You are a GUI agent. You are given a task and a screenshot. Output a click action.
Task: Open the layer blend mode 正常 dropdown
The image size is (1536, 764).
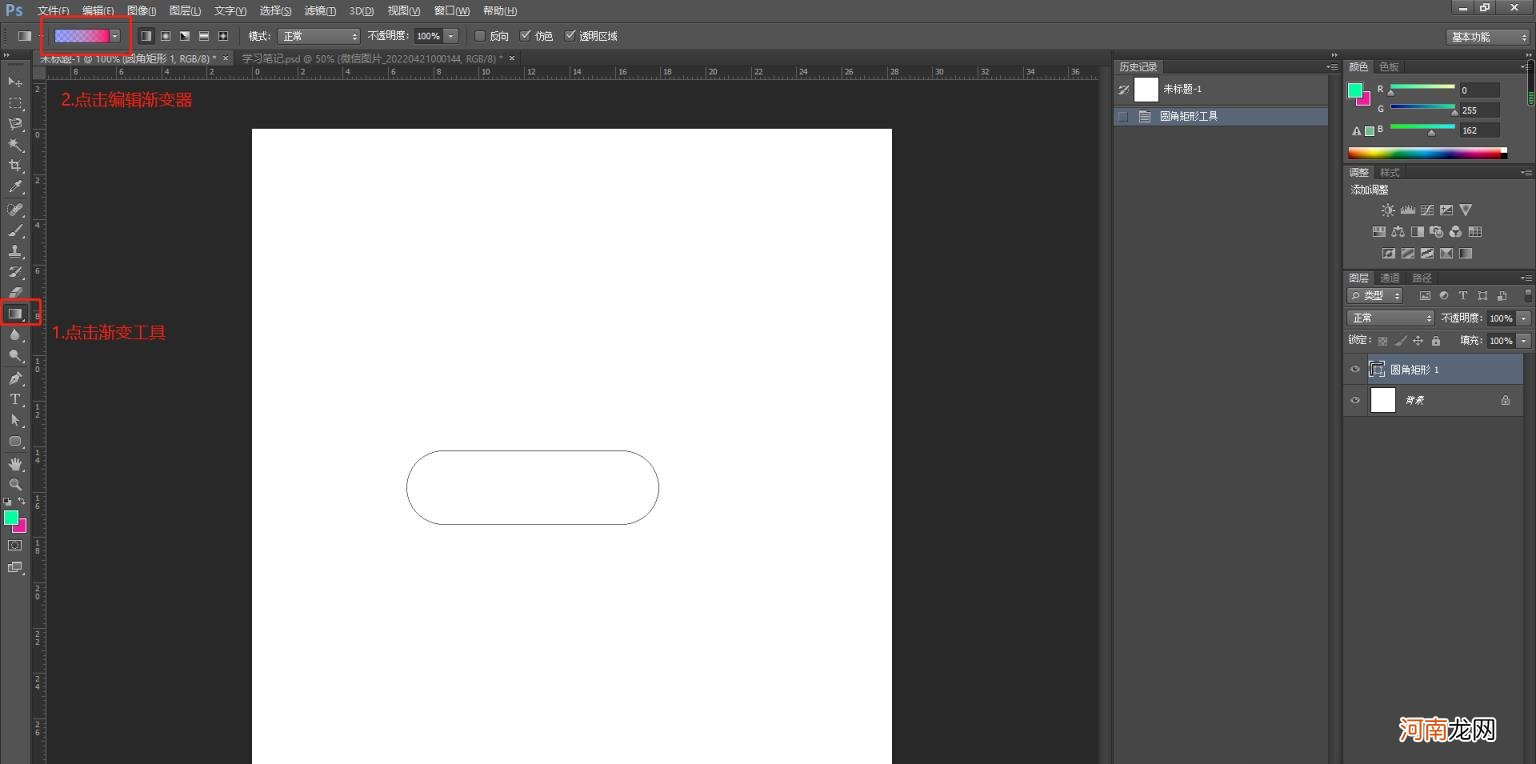pos(1391,318)
